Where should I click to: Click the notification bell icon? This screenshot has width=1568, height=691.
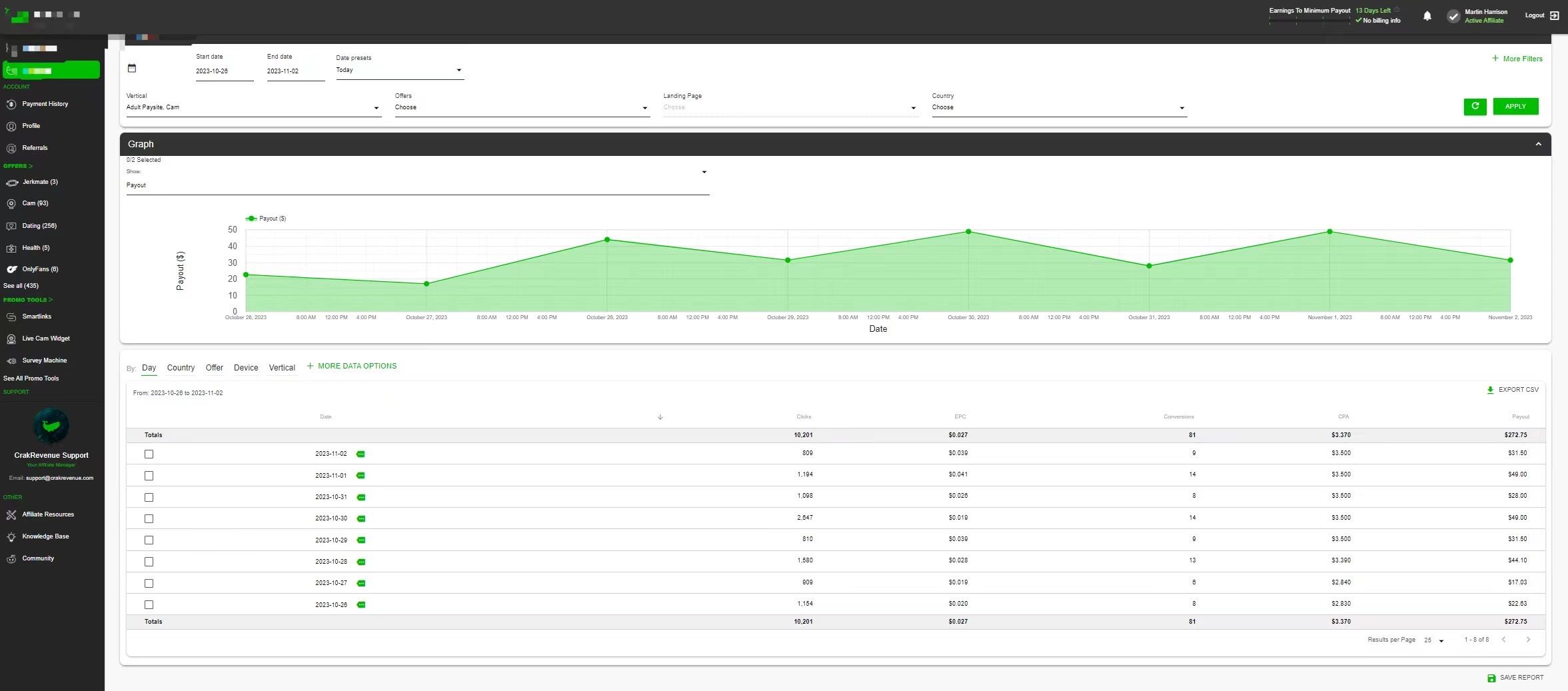coord(1427,16)
